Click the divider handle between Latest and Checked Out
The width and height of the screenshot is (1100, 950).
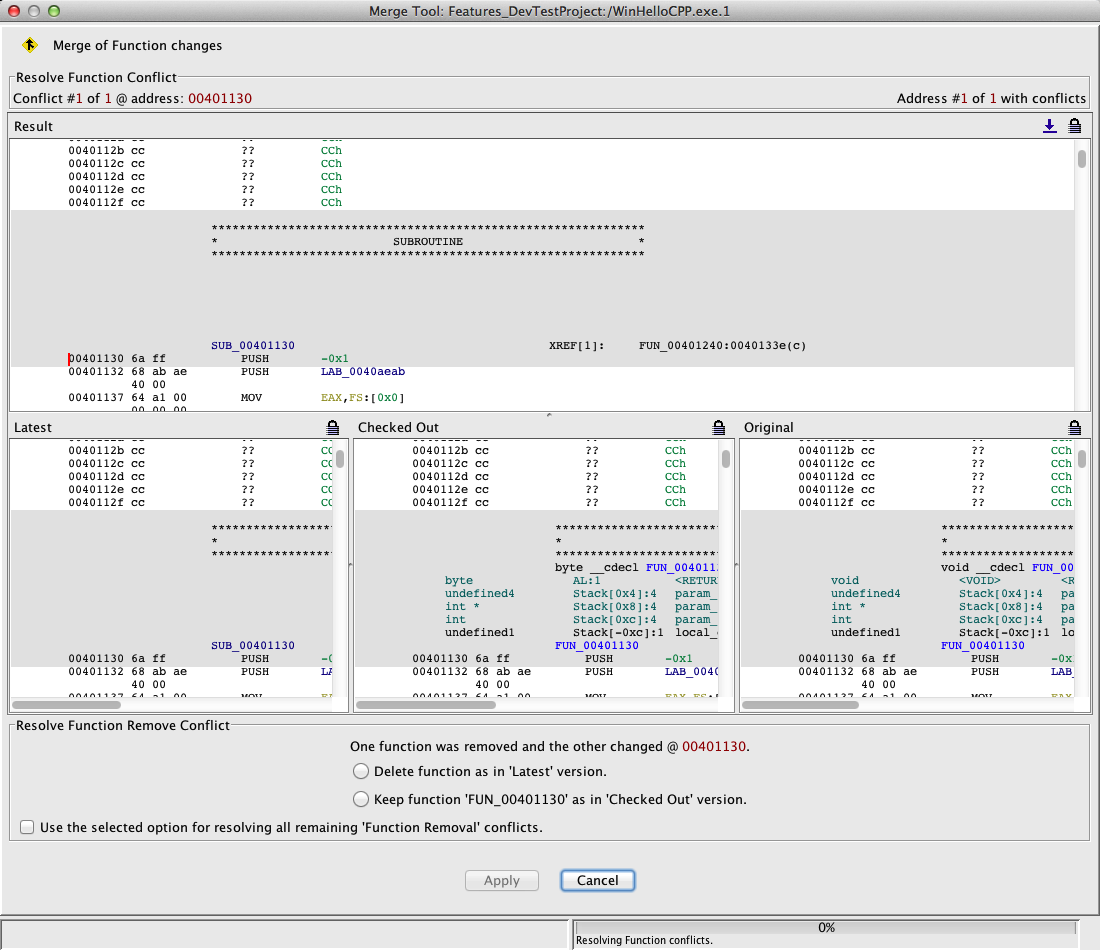351,565
